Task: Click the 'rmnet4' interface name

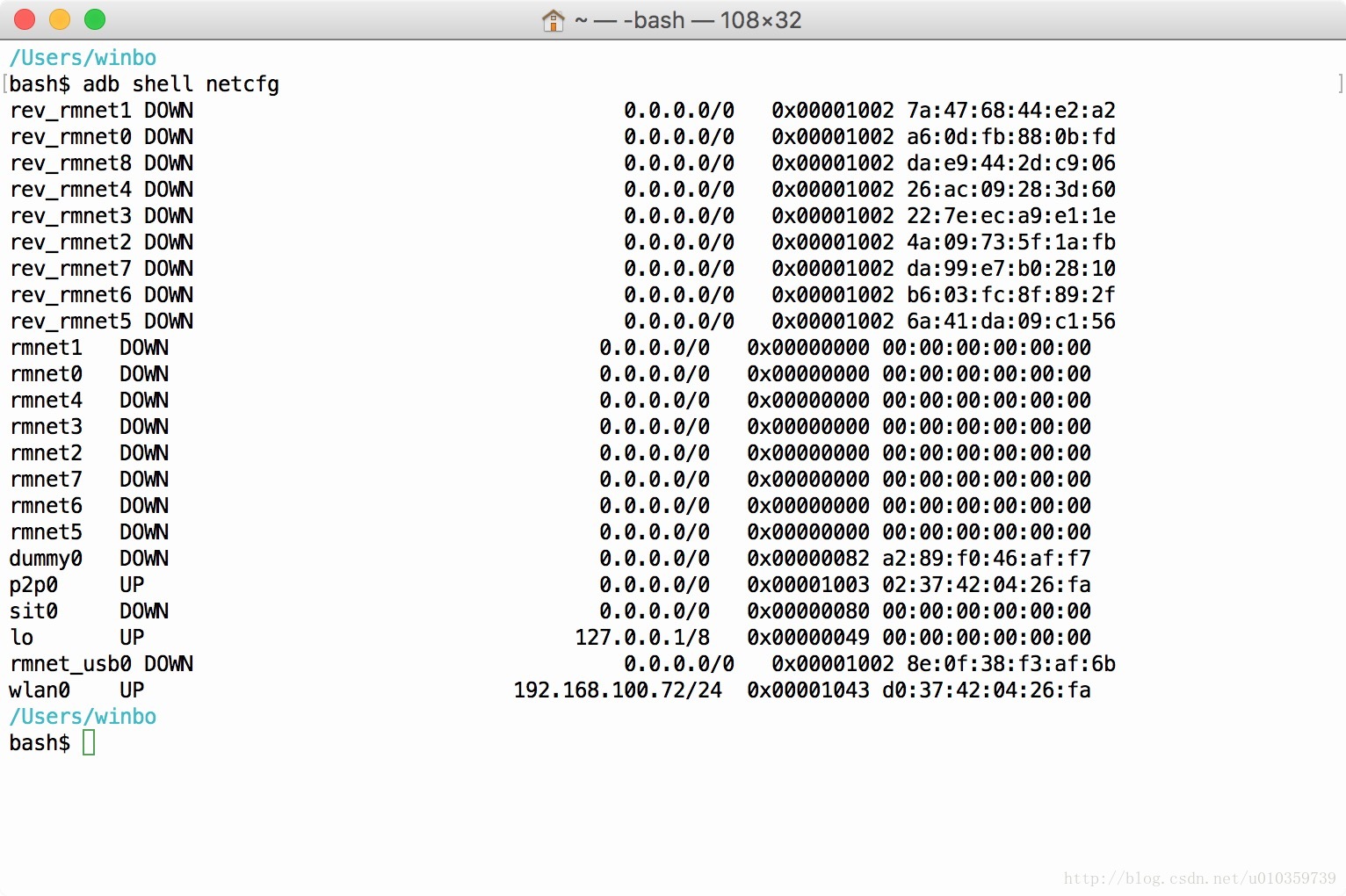Action: pyautogui.click(x=46, y=401)
